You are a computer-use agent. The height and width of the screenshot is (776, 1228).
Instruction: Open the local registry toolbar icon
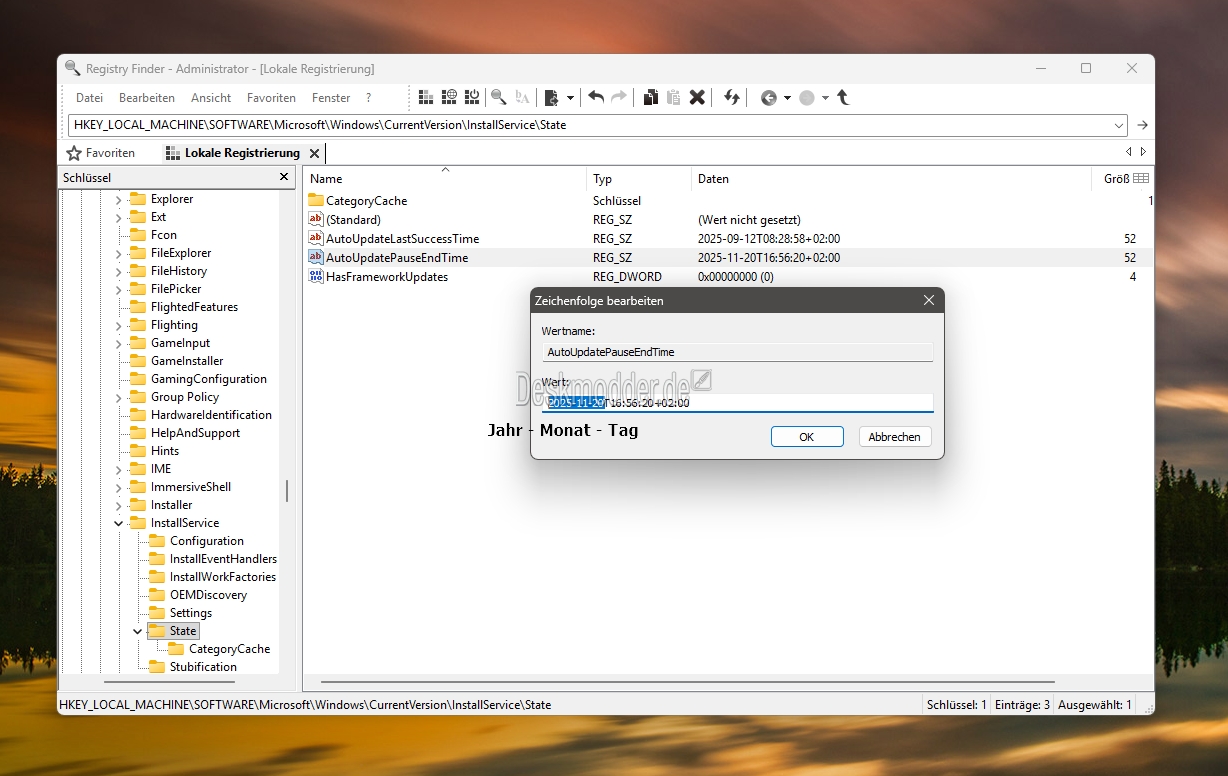click(426, 97)
